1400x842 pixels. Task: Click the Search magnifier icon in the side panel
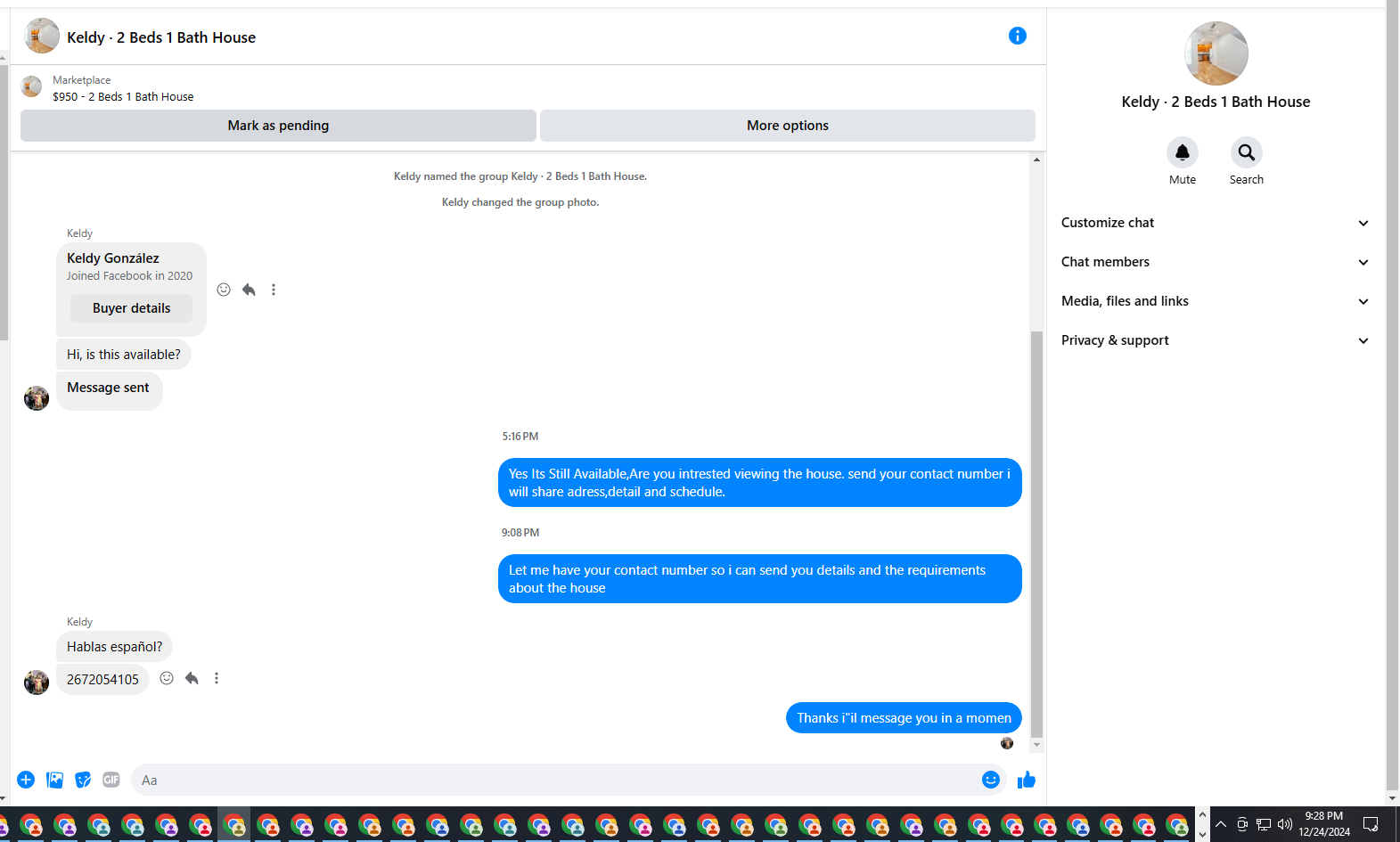click(x=1247, y=152)
